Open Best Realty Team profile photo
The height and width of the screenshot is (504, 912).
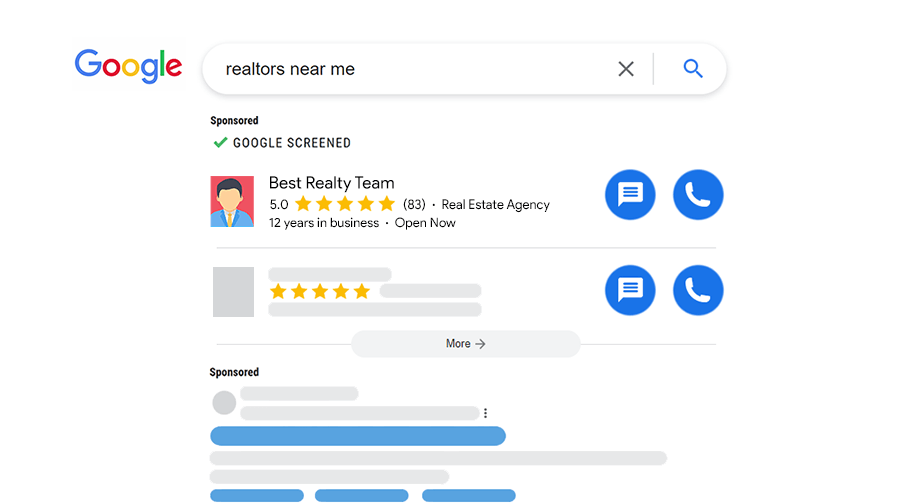(x=232, y=202)
